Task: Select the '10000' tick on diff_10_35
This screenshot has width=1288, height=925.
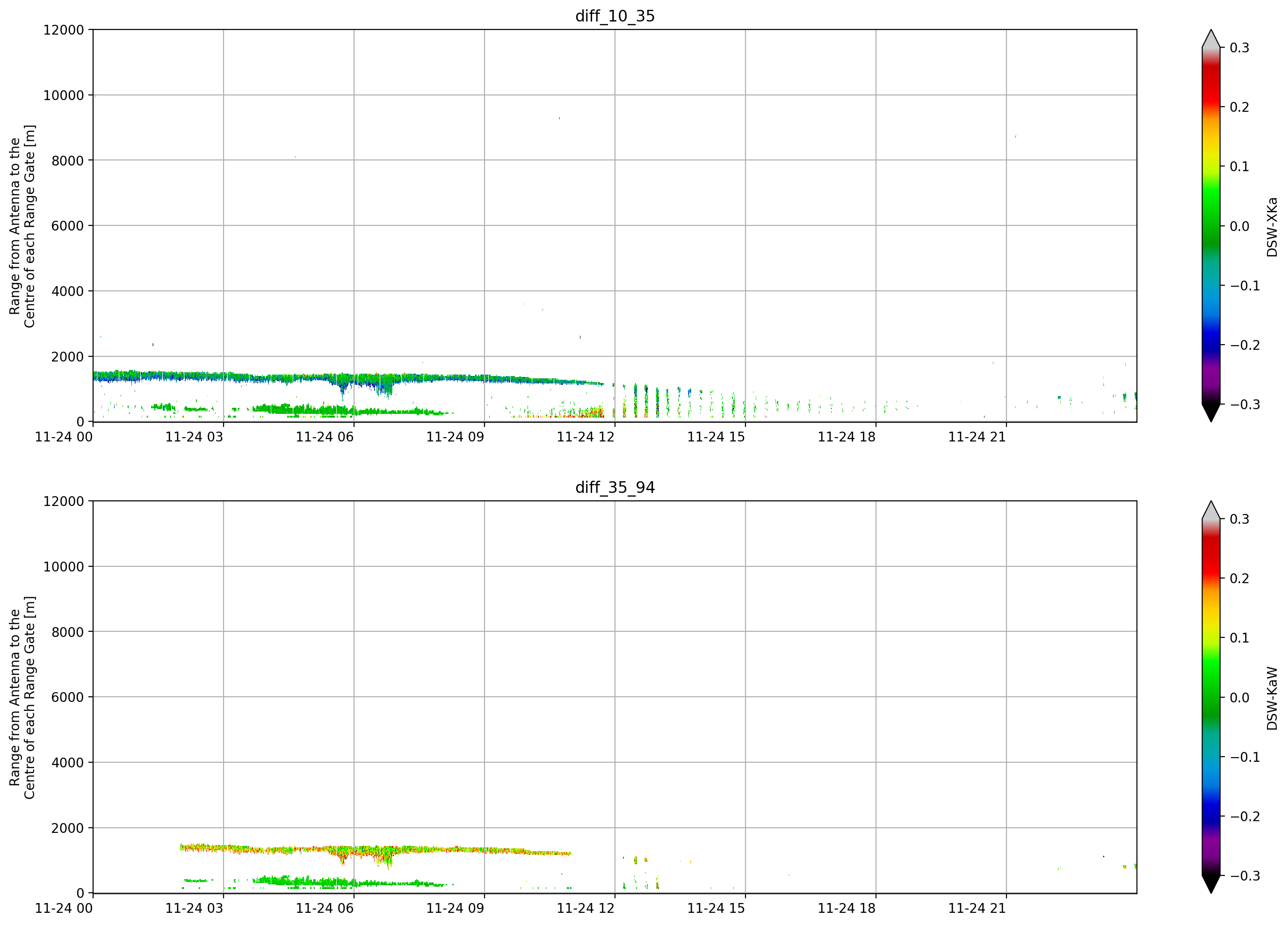Action: [x=64, y=95]
